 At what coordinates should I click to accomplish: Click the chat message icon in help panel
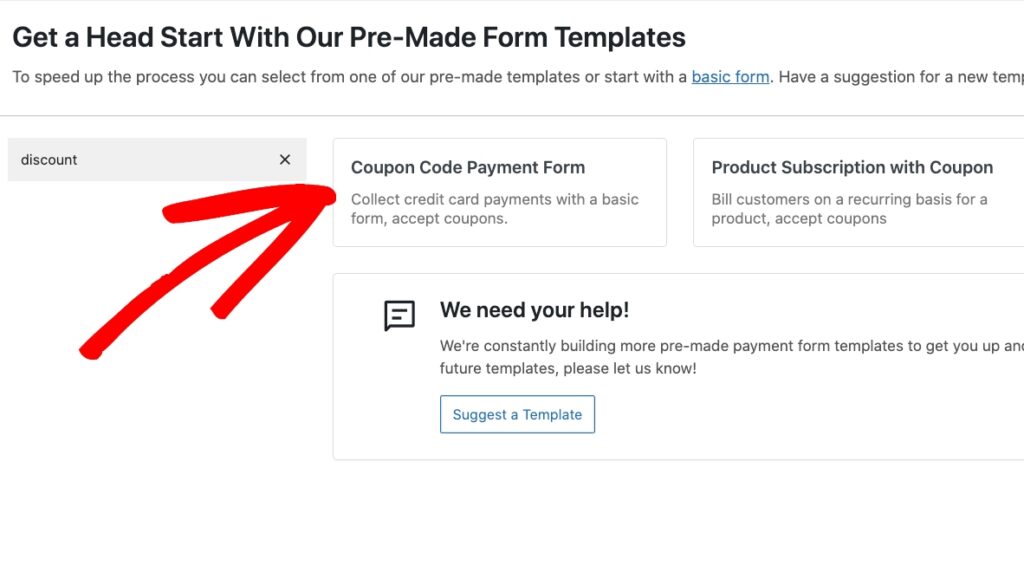tap(399, 315)
